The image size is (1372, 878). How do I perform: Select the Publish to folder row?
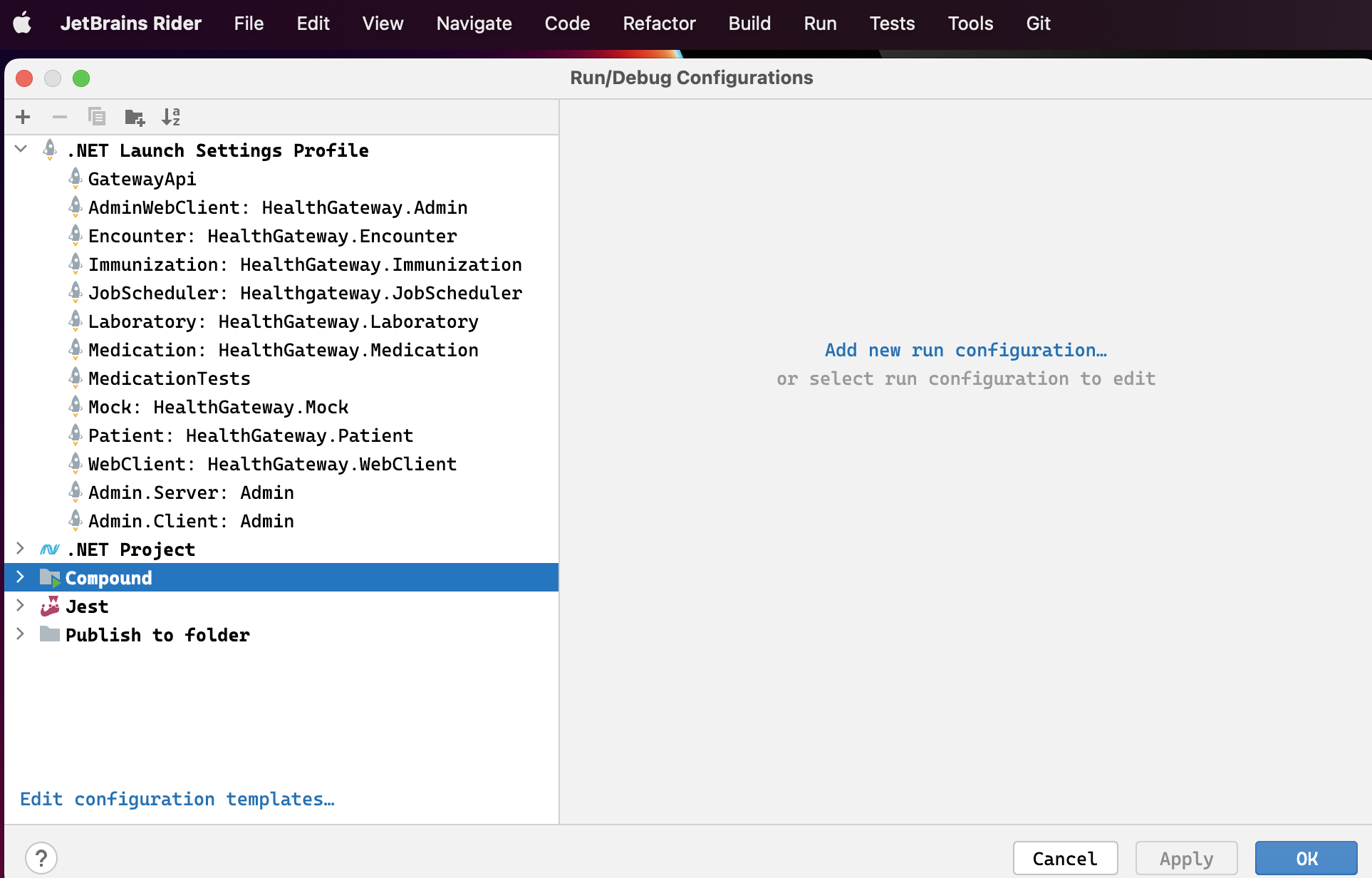[281, 635]
